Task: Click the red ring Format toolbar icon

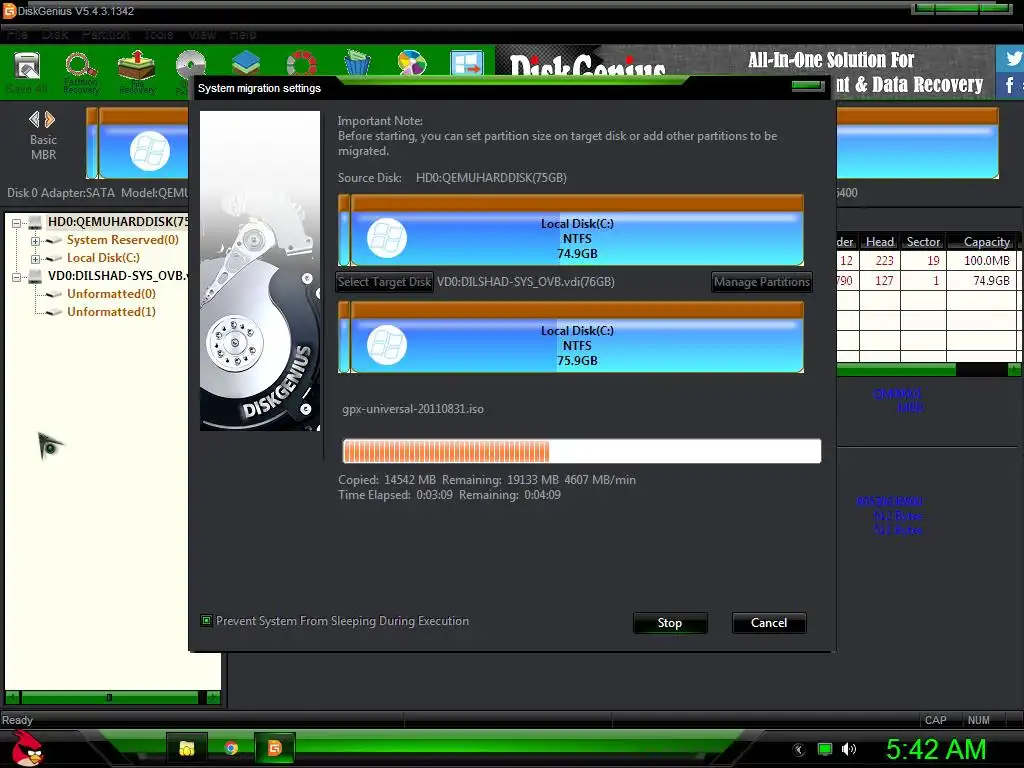Action: pyautogui.click(x=301, y=65)
